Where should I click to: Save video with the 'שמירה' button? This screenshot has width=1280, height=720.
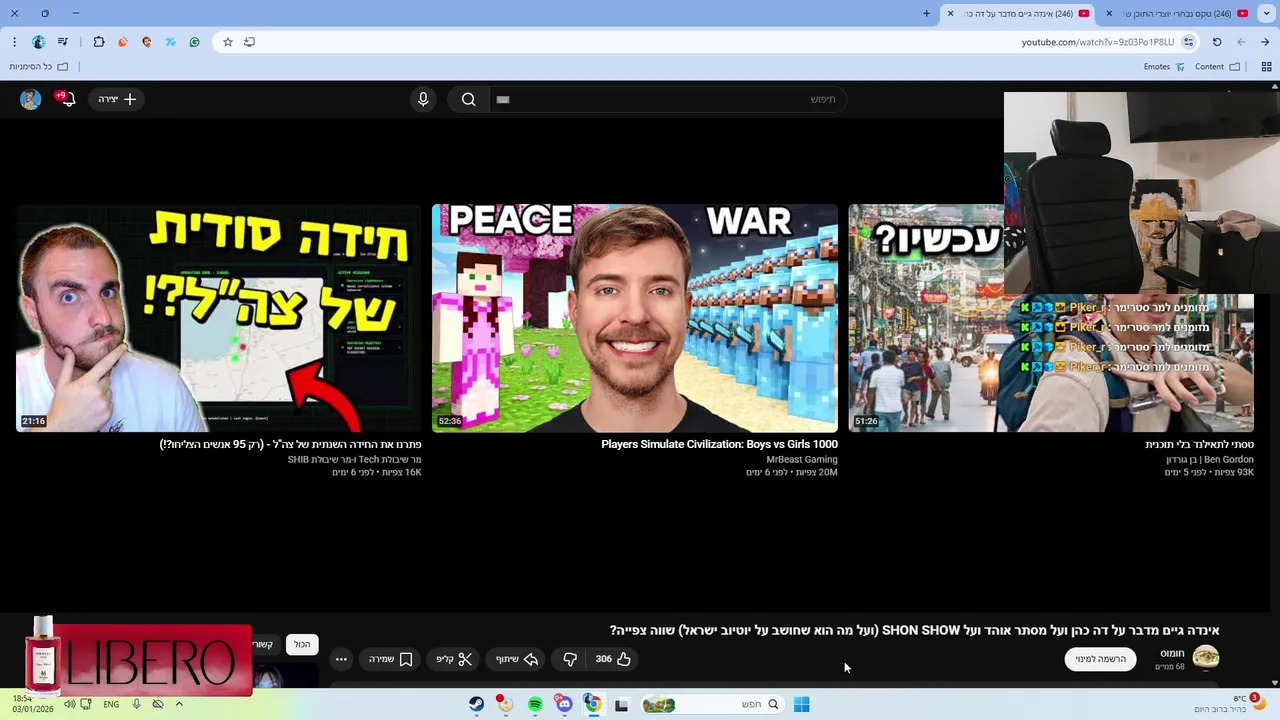point(391,659)
